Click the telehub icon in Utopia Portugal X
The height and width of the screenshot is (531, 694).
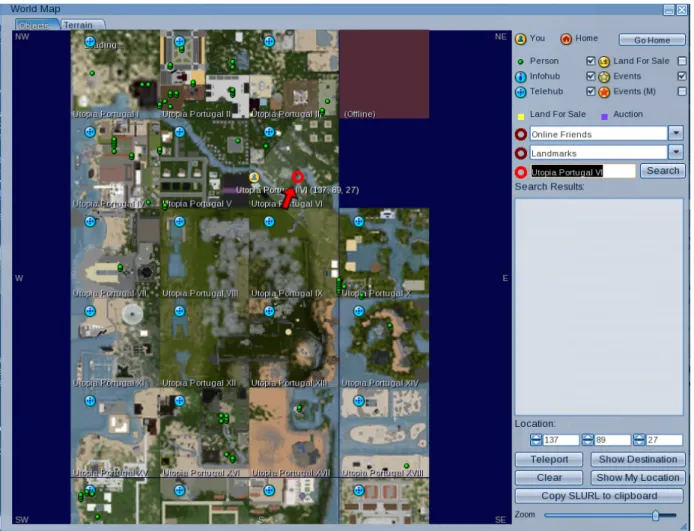pos(359,221)
